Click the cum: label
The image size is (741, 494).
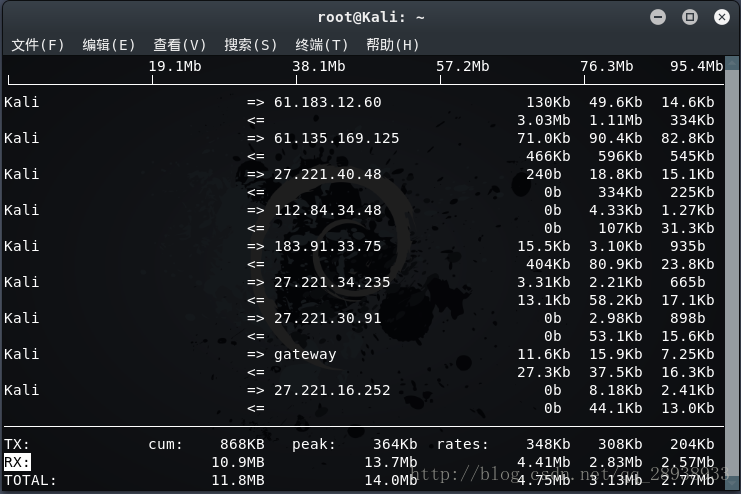coord(165,444)
